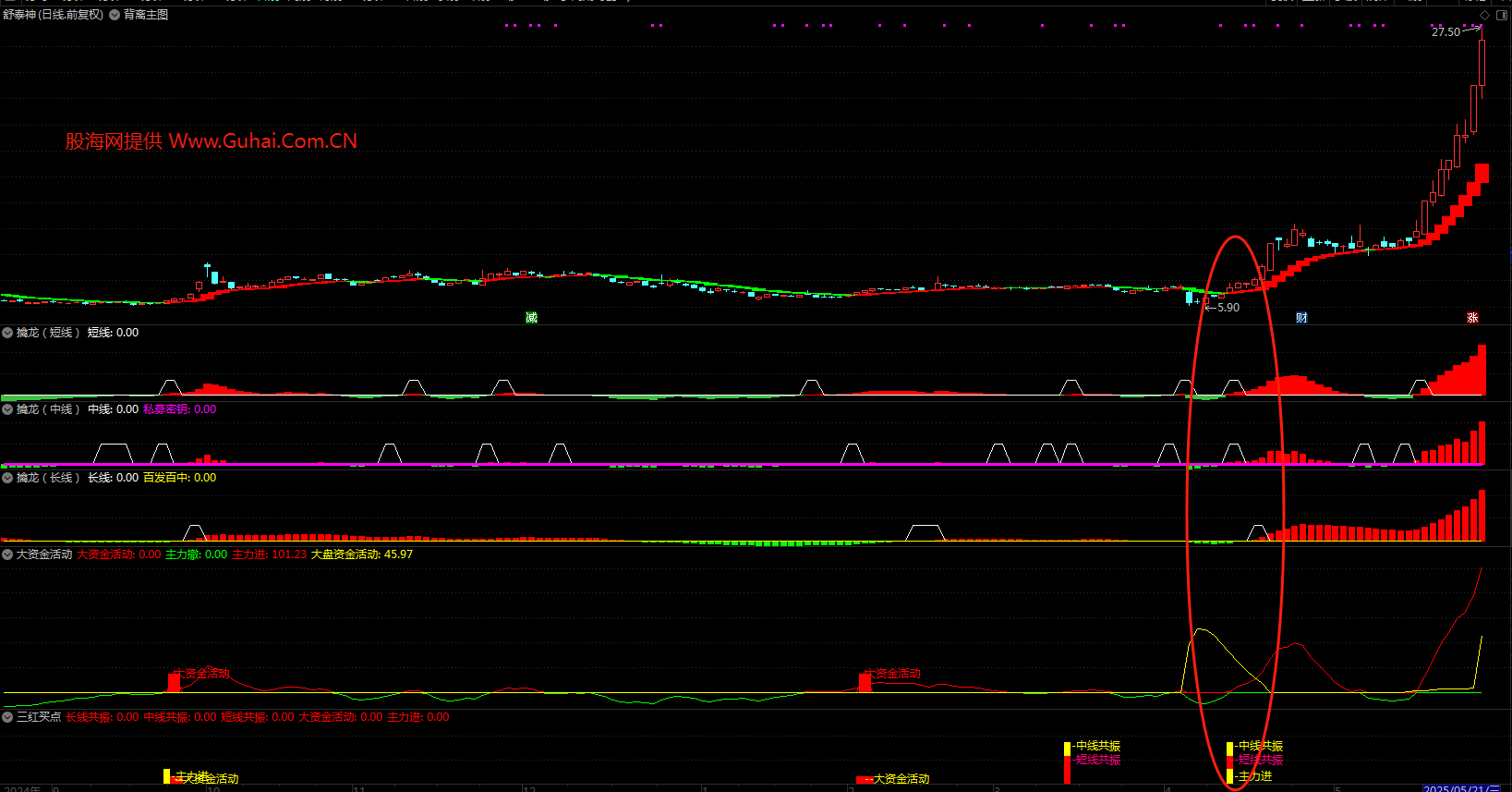Click the 5.90 low price label

pos(1228,308)
